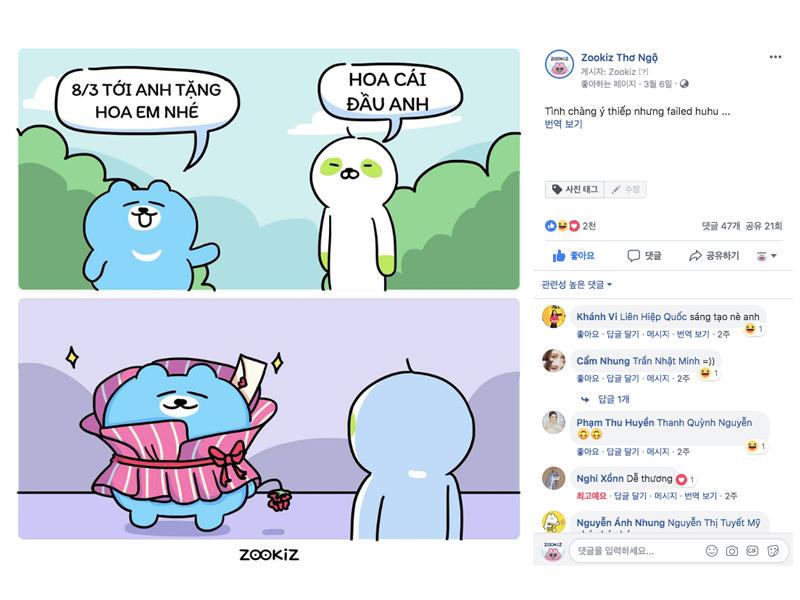Toggle 좋아요 on Khánh Vi's comment
This screenshot has width=800, height=600.
pyautogui.click(x=587, y=334)
